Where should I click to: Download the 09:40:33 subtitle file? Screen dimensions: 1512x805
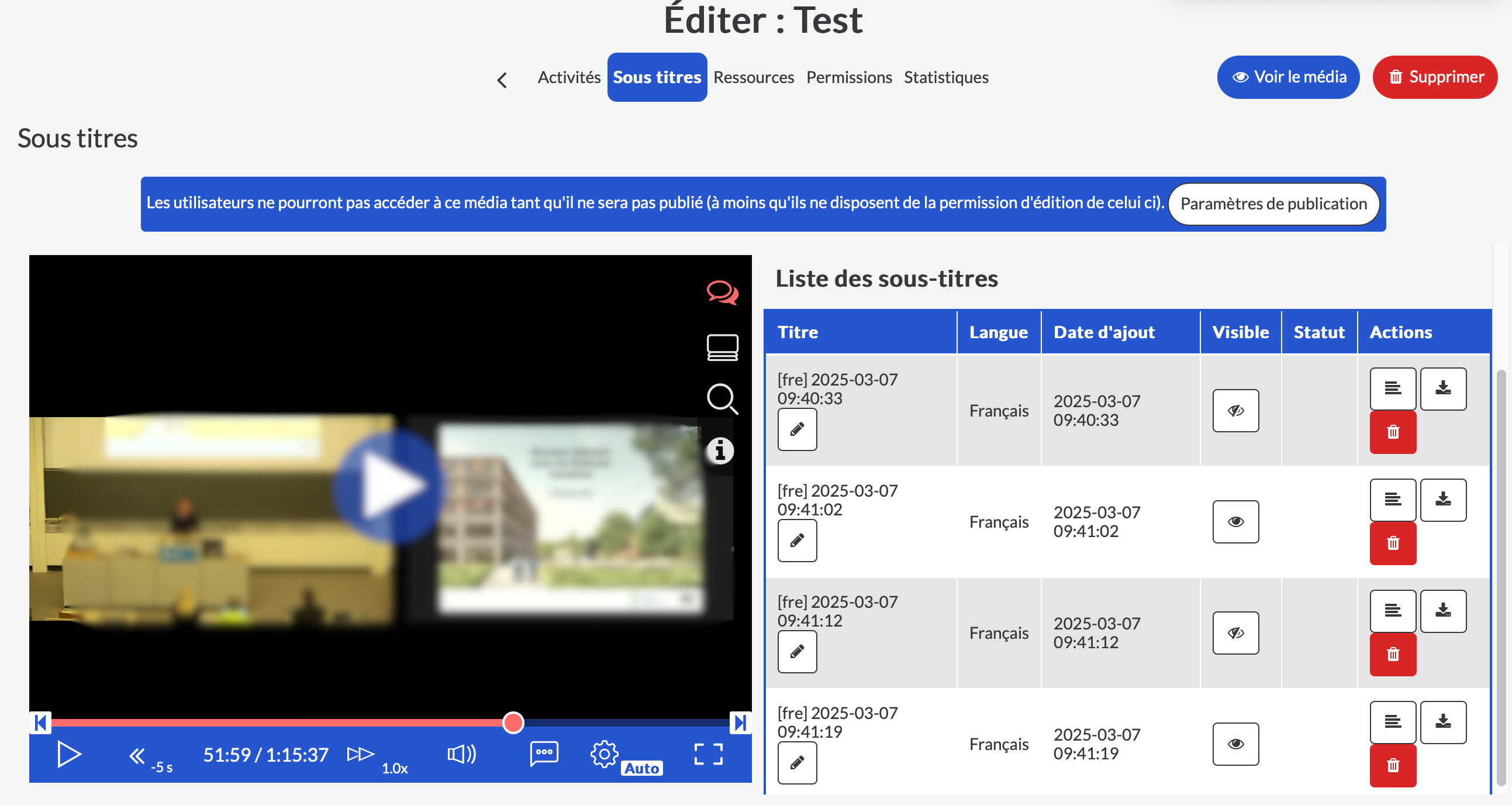coord(1443,388)
